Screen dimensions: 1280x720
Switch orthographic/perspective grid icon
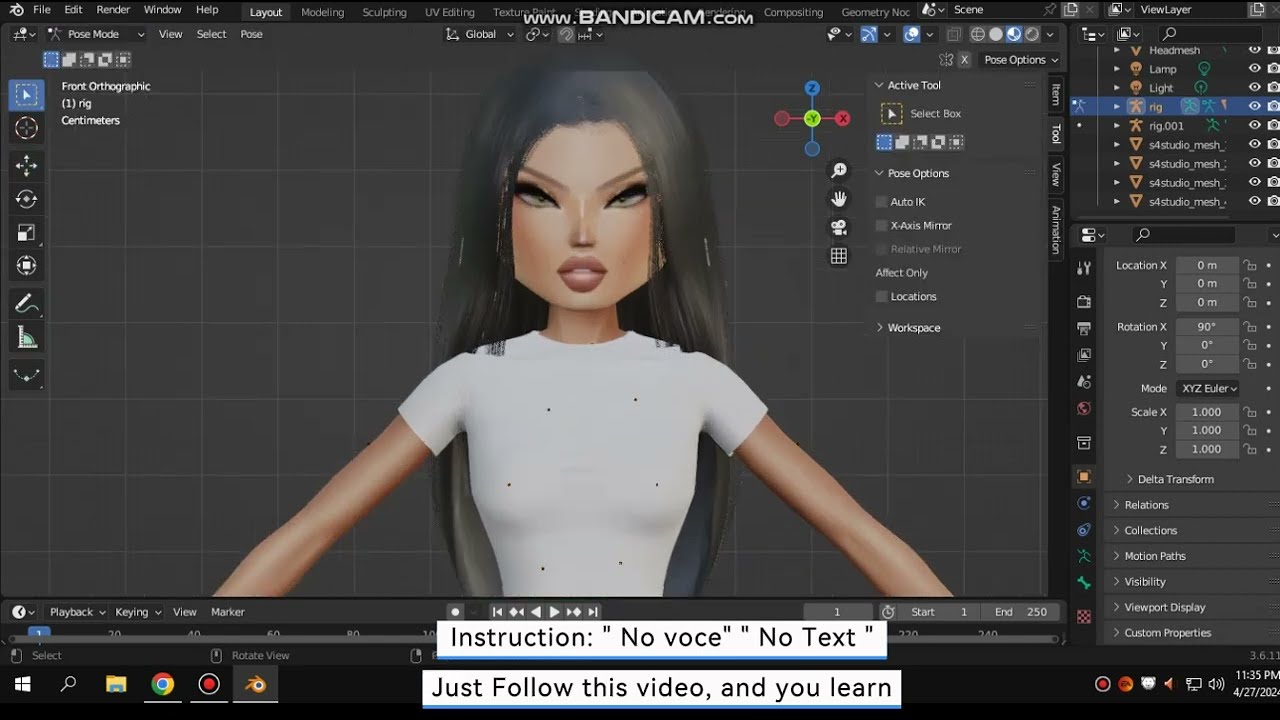pos(839,256)
